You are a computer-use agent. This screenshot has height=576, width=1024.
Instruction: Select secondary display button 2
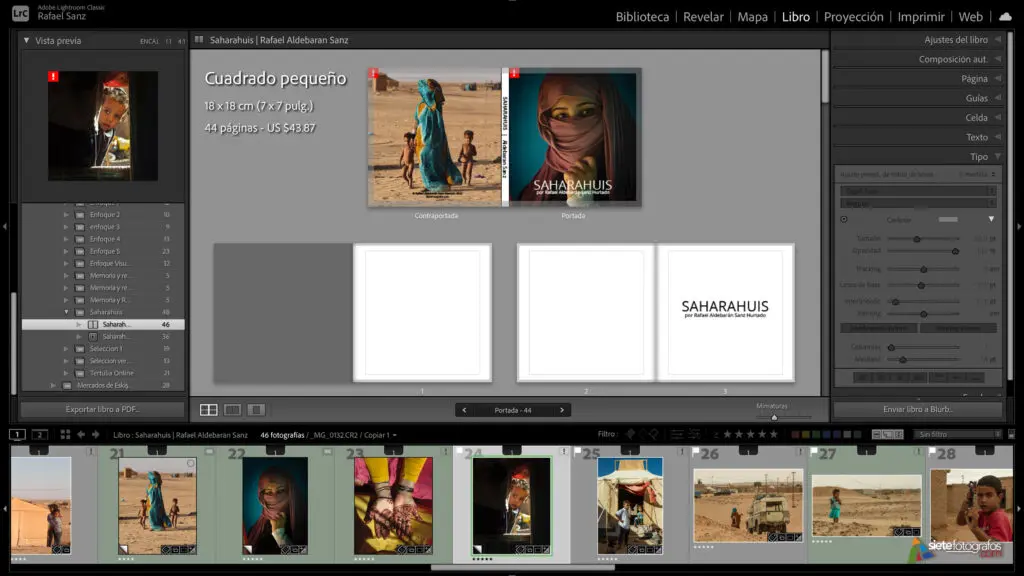(x=39, y=435)
